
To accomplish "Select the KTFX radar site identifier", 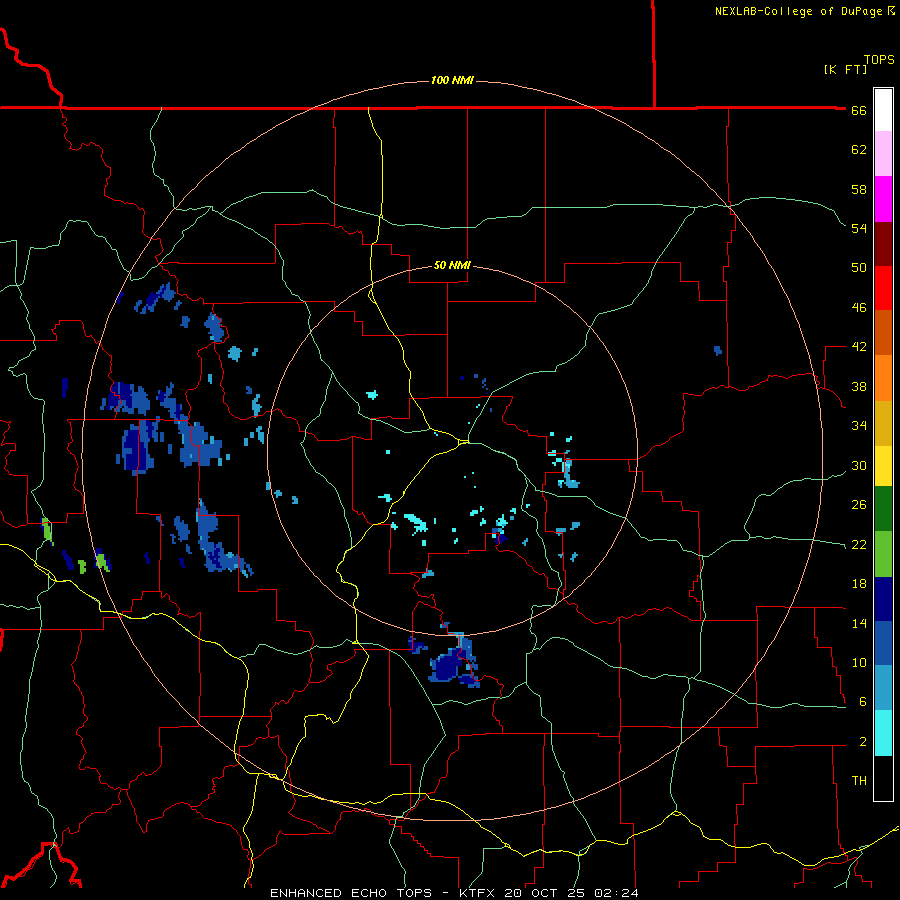I will [479, 893].
